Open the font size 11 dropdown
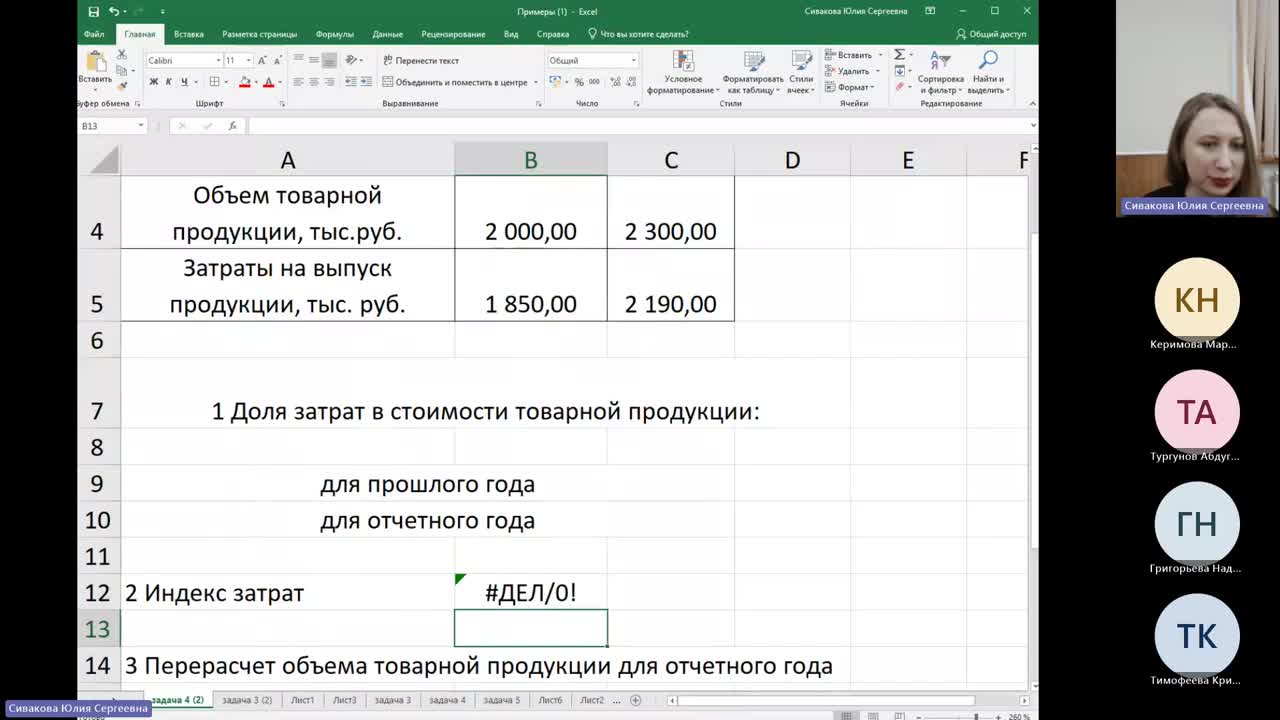The height and width of the screenshot is (720, 1280). (248, 60)
